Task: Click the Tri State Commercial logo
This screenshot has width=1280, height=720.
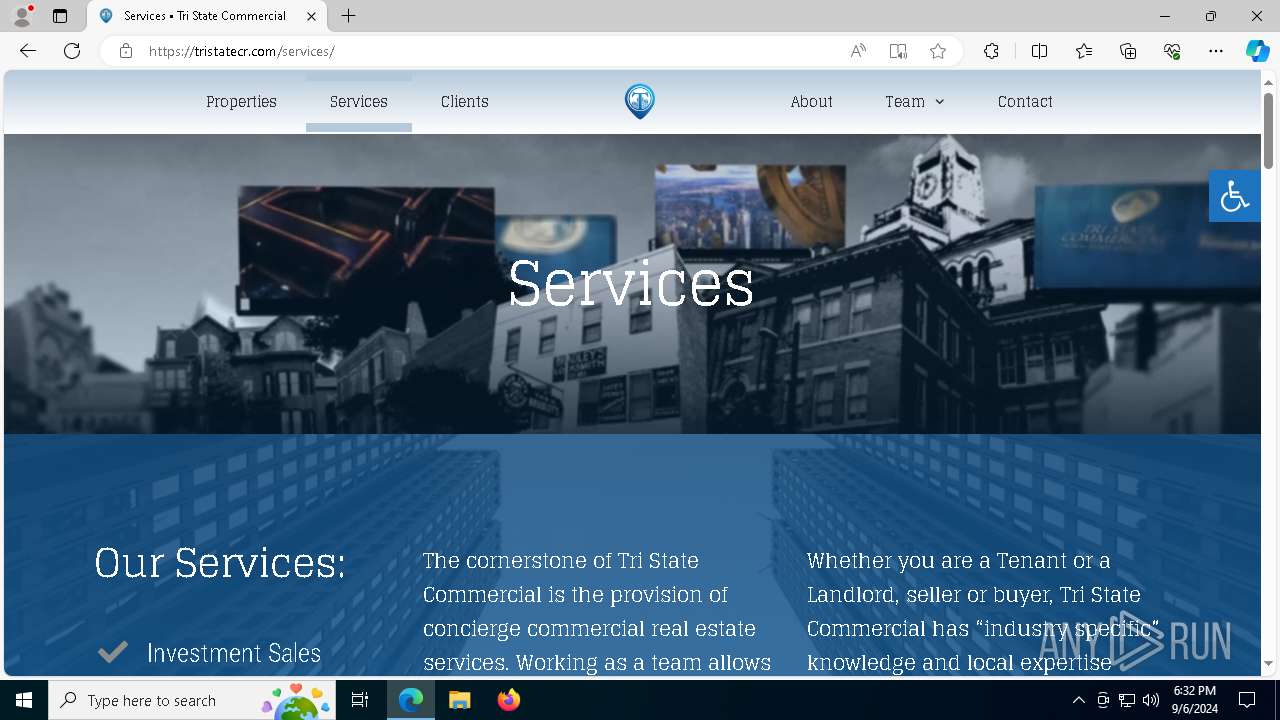Action: (640, 101)
